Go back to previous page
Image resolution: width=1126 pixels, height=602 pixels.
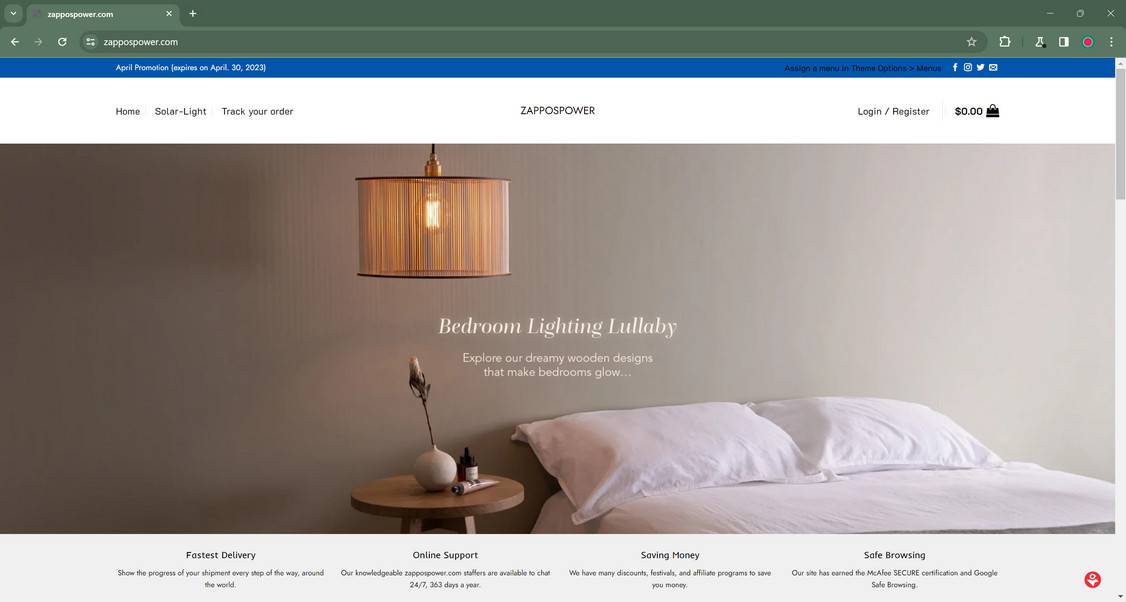[x=15, y=42]
